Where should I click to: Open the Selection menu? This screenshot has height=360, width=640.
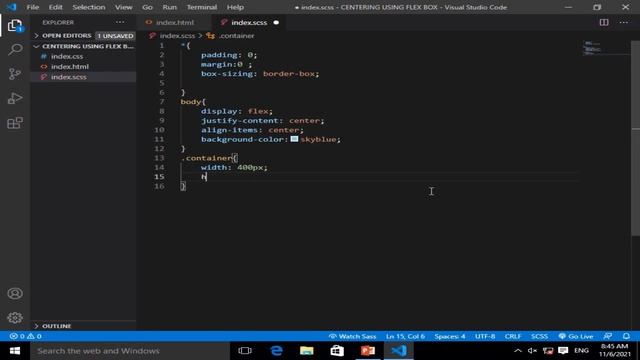pos(89,7)
